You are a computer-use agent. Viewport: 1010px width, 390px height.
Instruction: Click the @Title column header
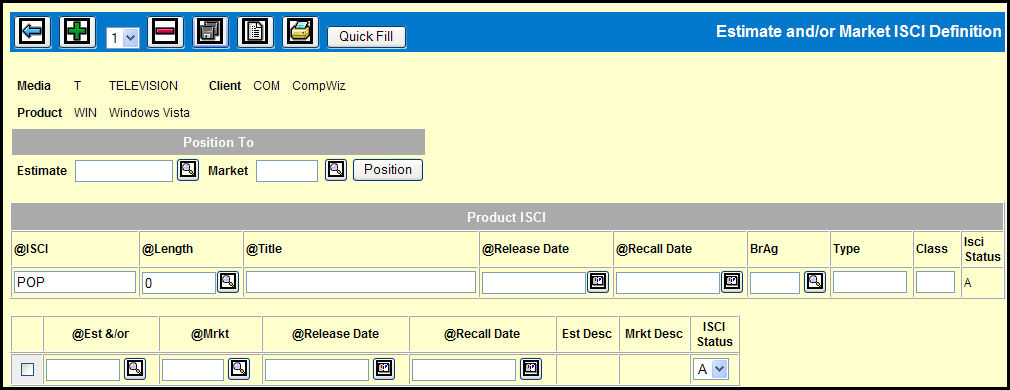(x=263, y=249)
